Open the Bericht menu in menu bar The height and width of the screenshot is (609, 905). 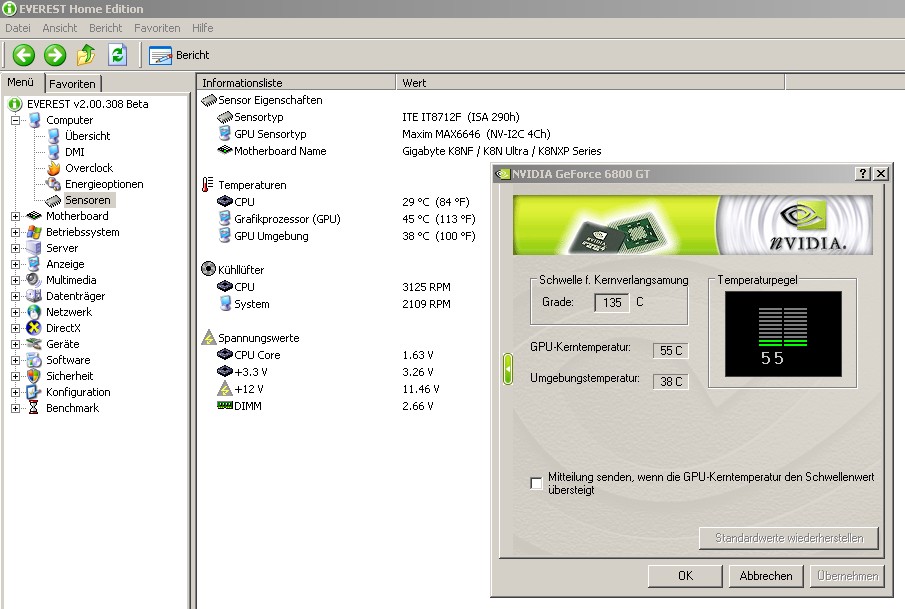(105, 28)
